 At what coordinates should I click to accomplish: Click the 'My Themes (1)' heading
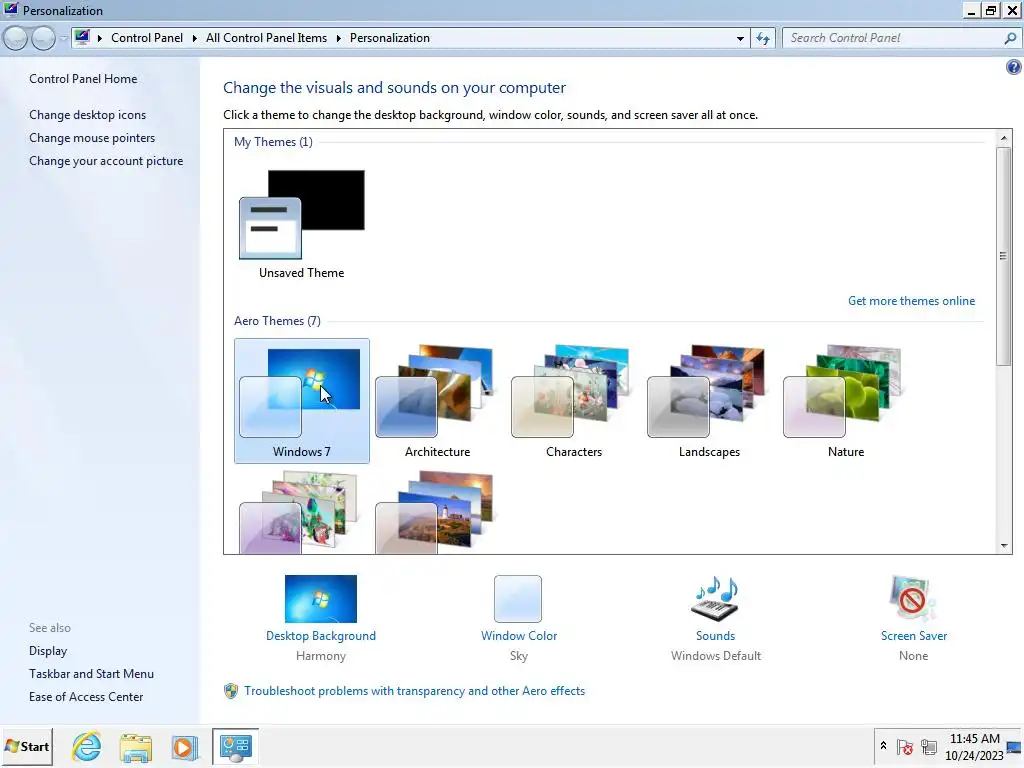273,142
